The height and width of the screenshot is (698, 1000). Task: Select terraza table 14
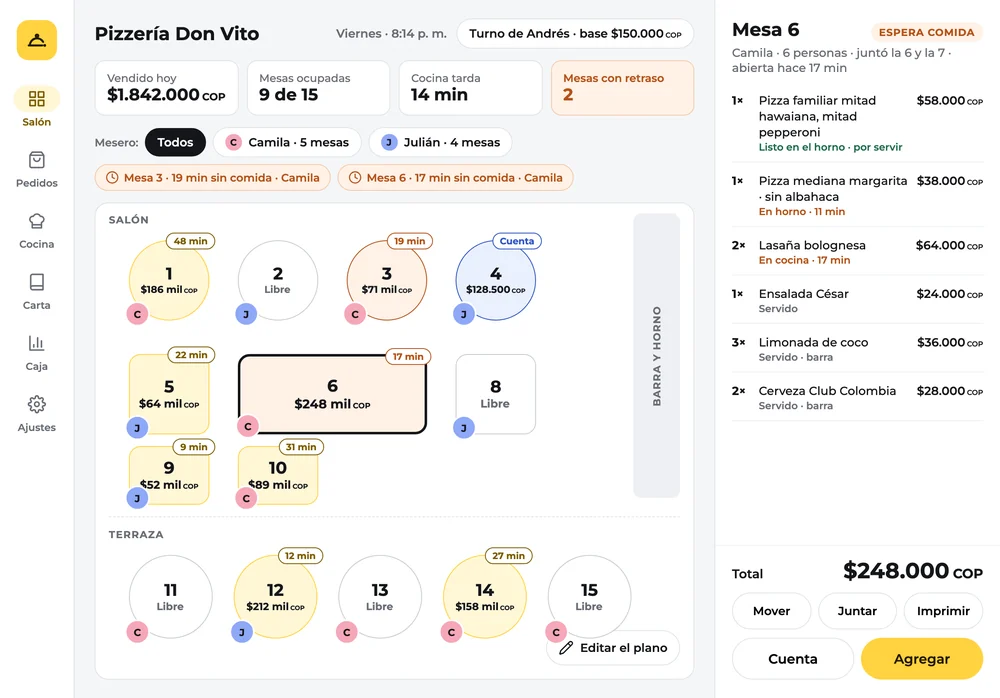click(485, 597)
